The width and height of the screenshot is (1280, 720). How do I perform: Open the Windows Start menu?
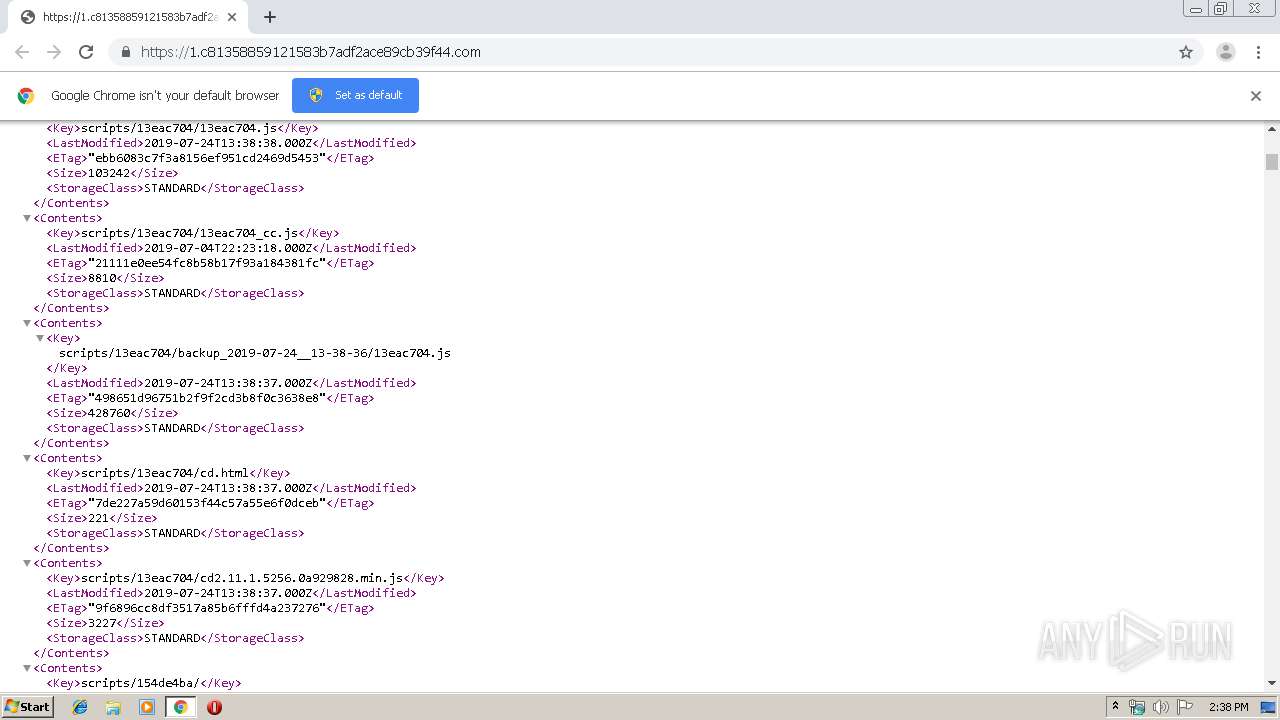click(x=27, y=707)
